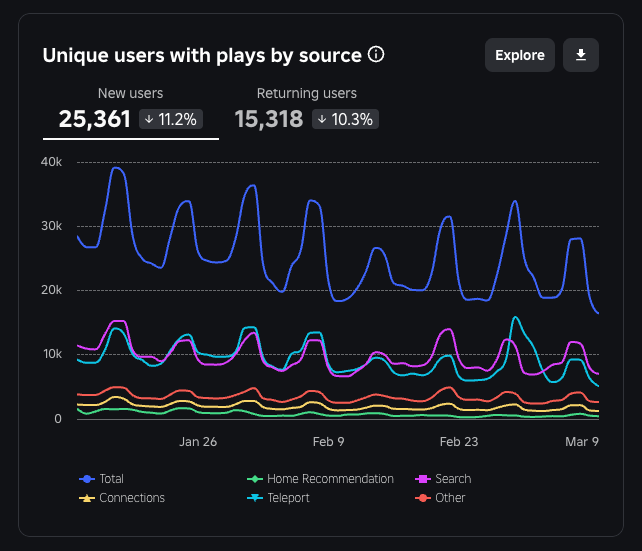Toggle Teleport series in legend
Viewport: 642px width, 551px height.
pos(278,498)
